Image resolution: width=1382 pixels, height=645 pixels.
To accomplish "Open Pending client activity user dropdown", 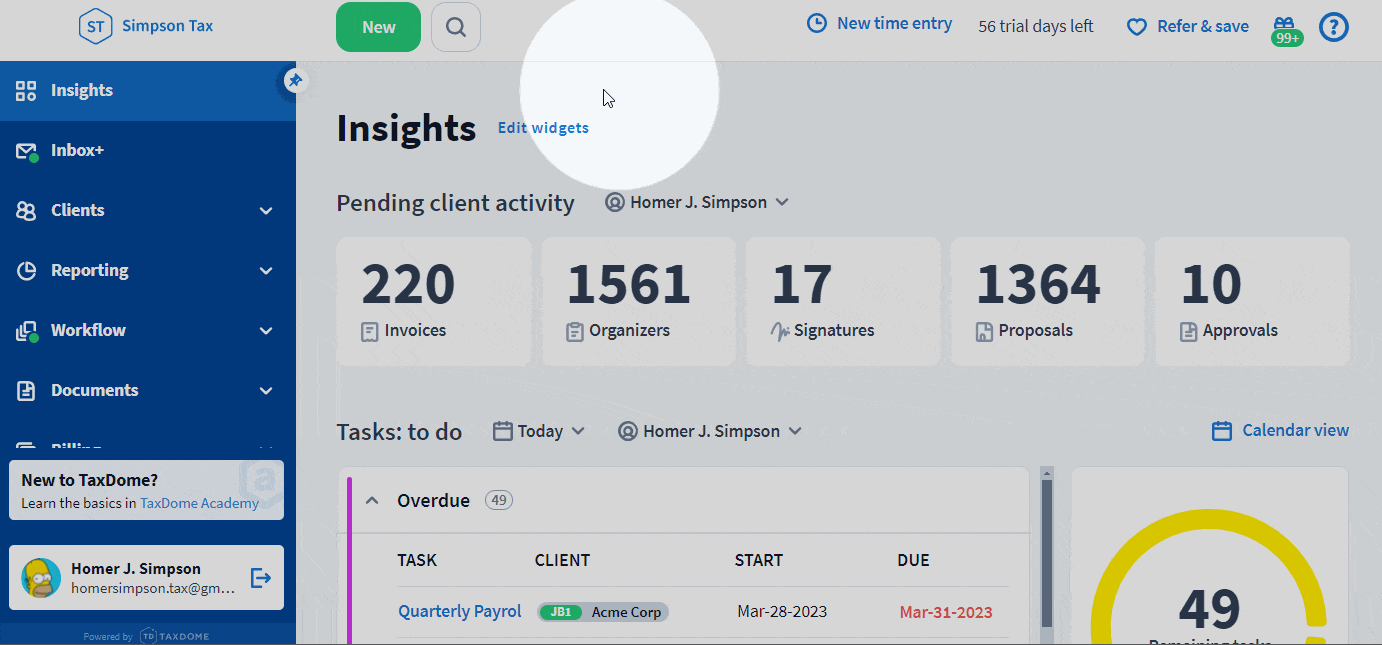I will click(697, 202).
